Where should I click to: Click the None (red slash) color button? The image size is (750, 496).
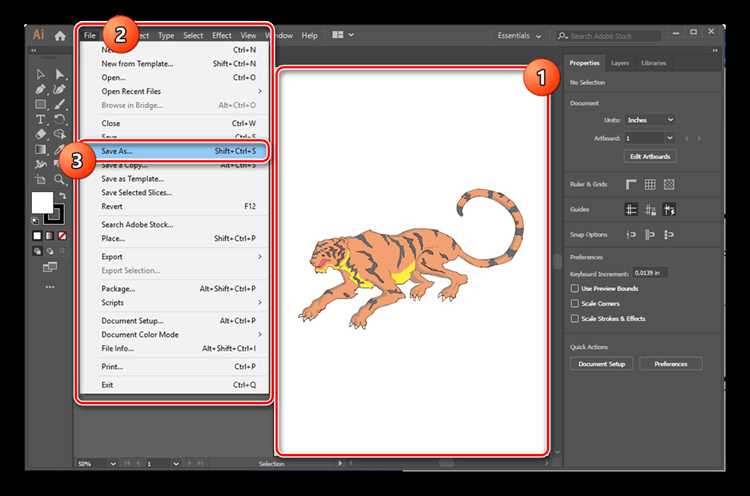click(62, 236)
